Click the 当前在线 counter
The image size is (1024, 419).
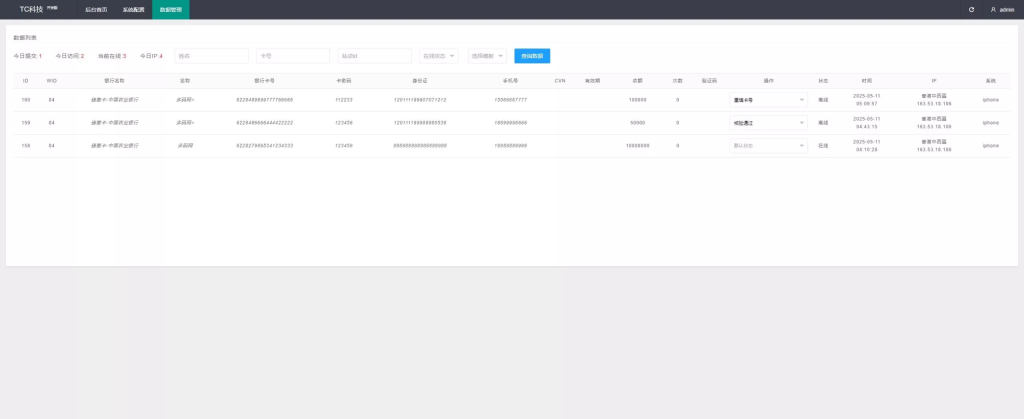tap(112, 56)
